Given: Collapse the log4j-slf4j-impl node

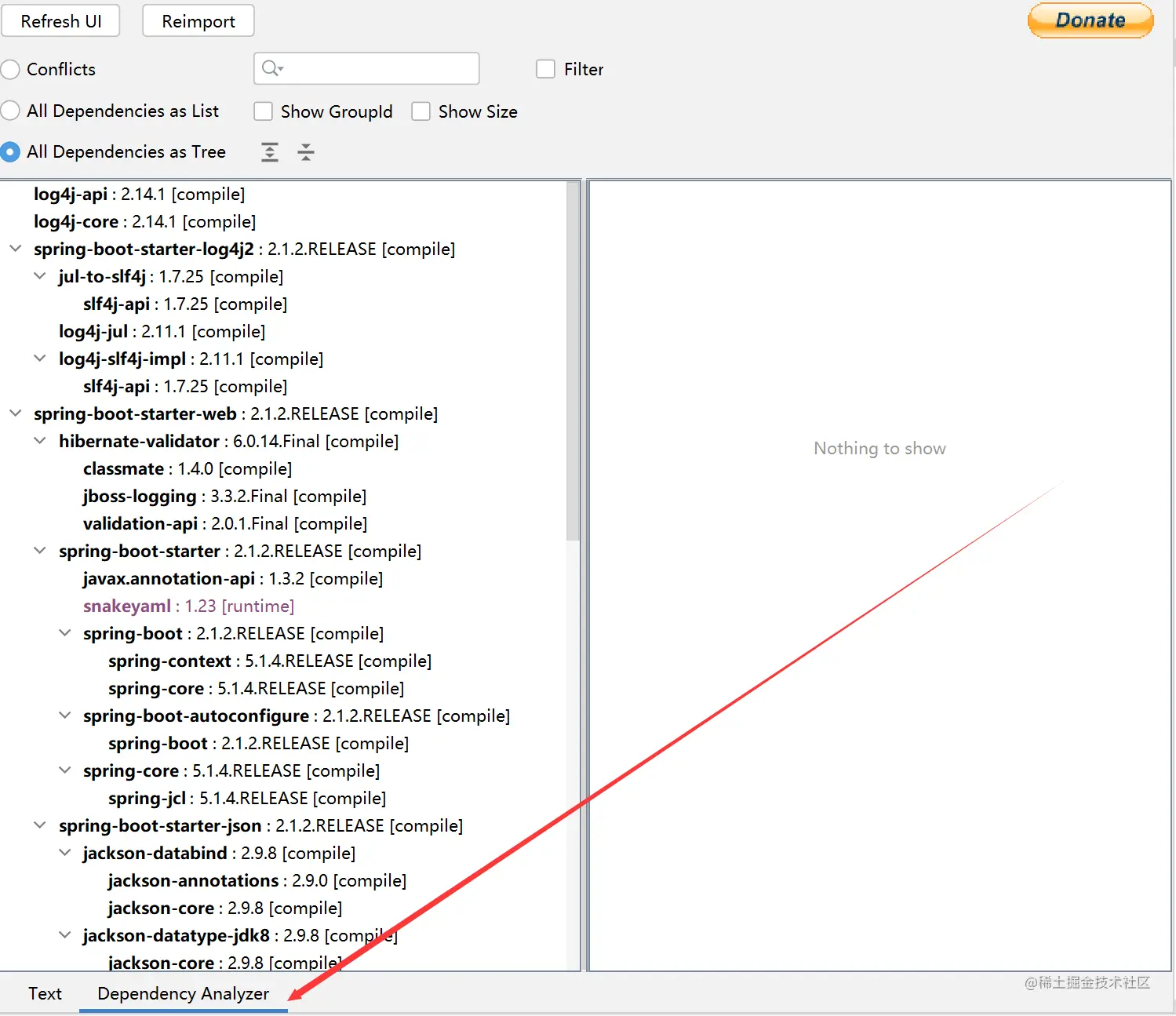Looking at the screenshot, I should pyautogui.click(x=40, y=359).
